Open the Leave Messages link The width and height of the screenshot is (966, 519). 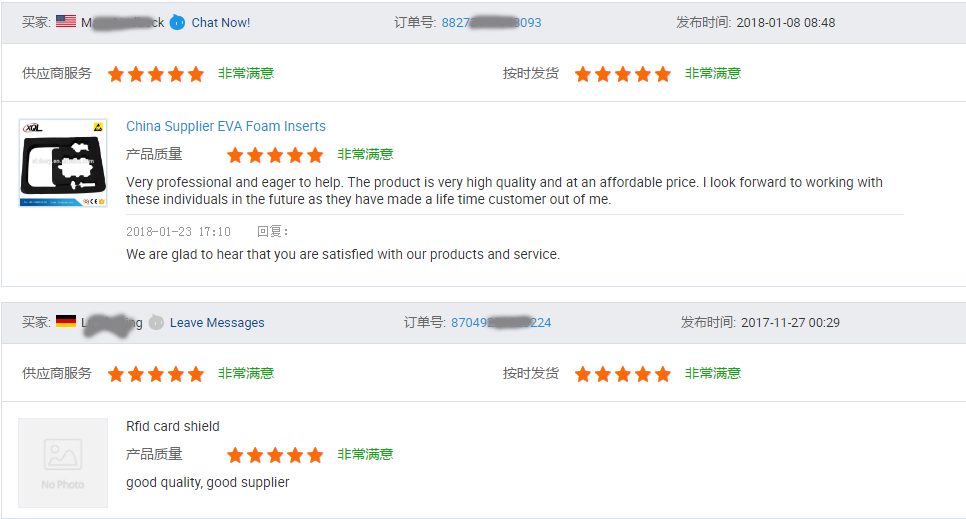tap(217, 323)
